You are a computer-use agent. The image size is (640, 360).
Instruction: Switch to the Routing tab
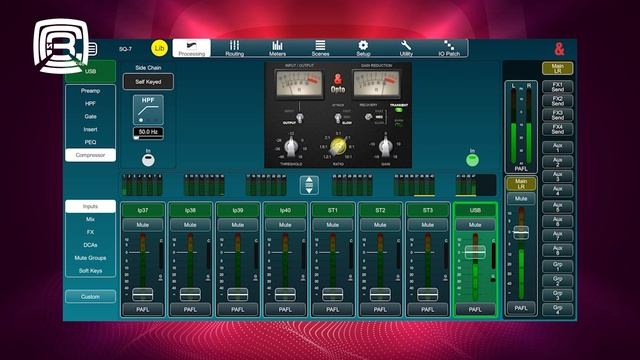[x=234, y=48]
